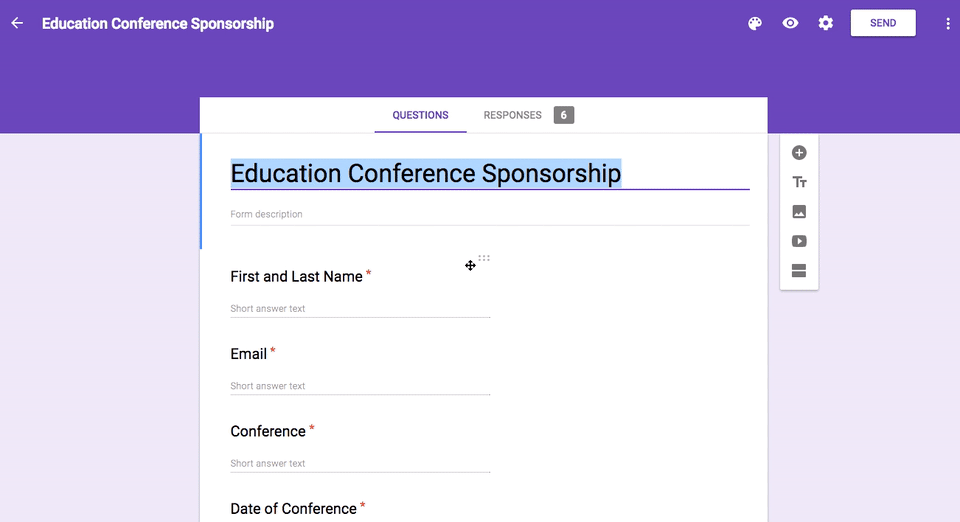Click the form title text field
The height and width of the screenshot is (522, 960).
(x=490, y=174)
